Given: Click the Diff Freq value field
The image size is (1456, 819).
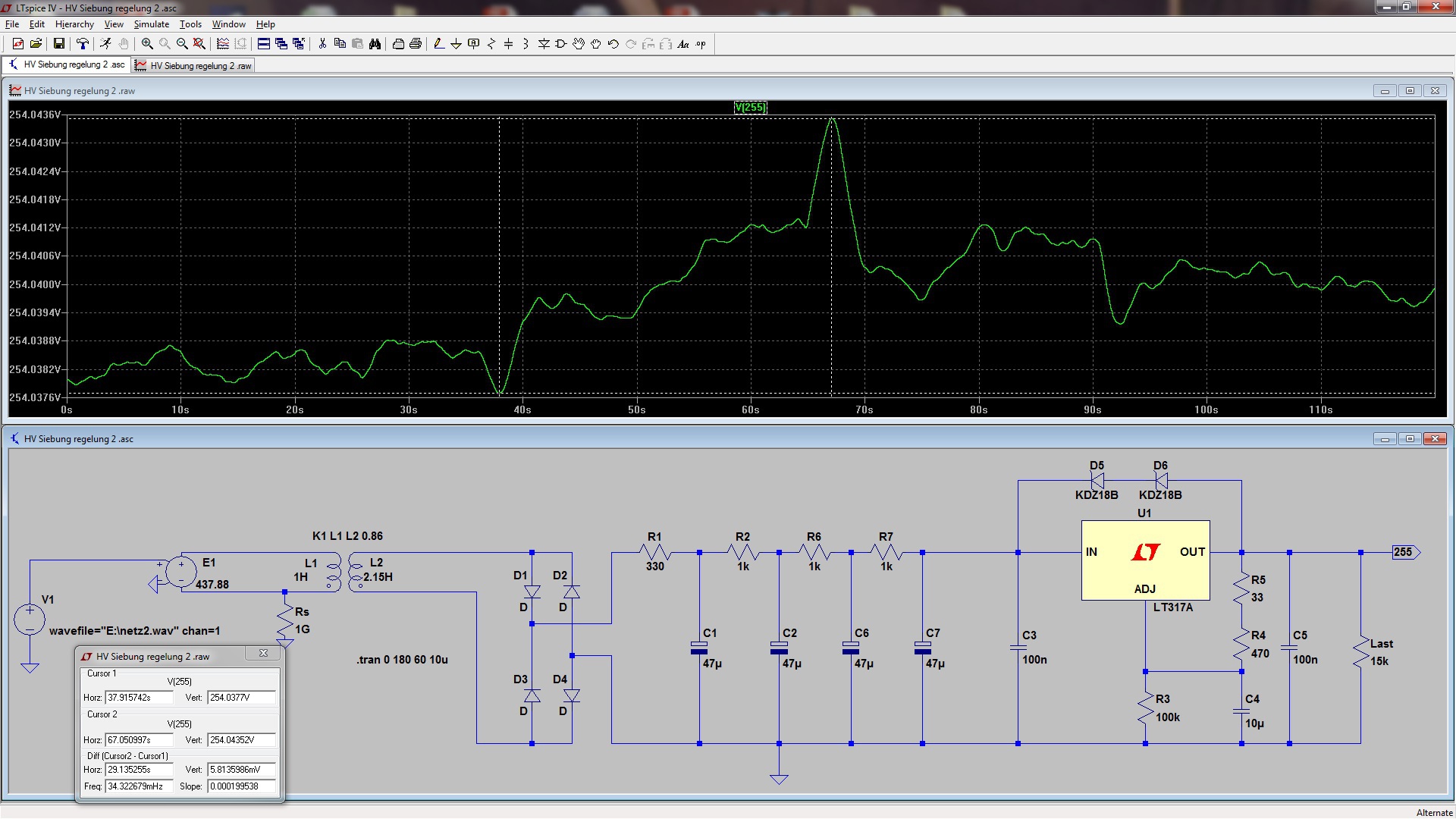Looking at the screenshot, I should [x=140, y=786].
